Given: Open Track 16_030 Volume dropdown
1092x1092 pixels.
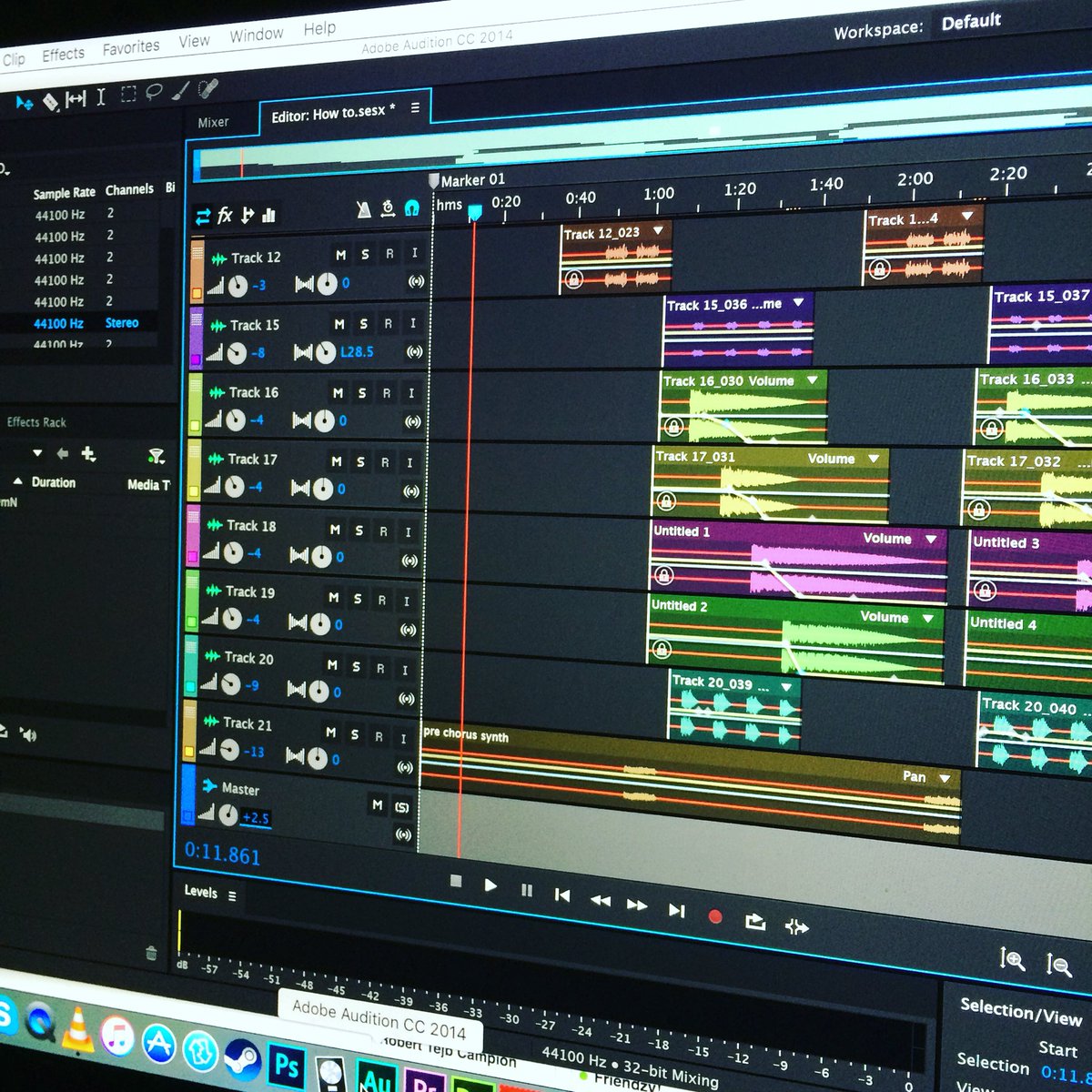Looking at the screenshot, I should [x=813, y=379].
